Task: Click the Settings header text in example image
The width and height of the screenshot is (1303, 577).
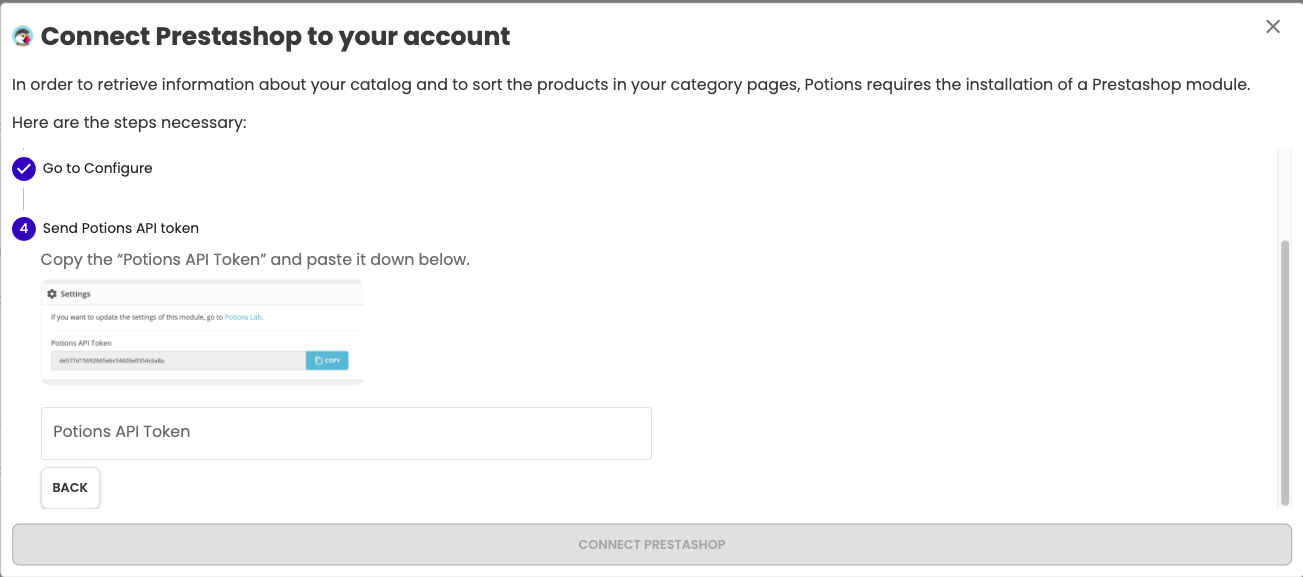Action: point(76,294)
